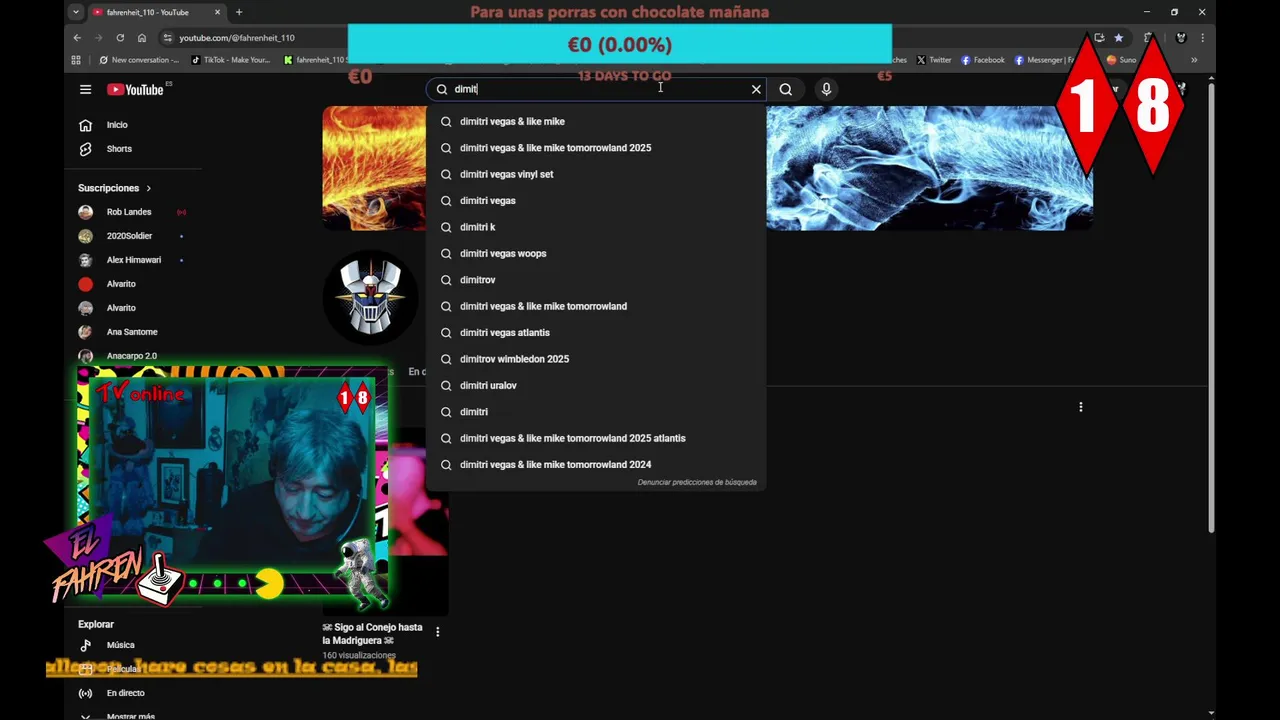Image resolution: width=1280 pixels, height=720 pixels.
Task: Click the browser forward arrow
Action: click(98, 38)
